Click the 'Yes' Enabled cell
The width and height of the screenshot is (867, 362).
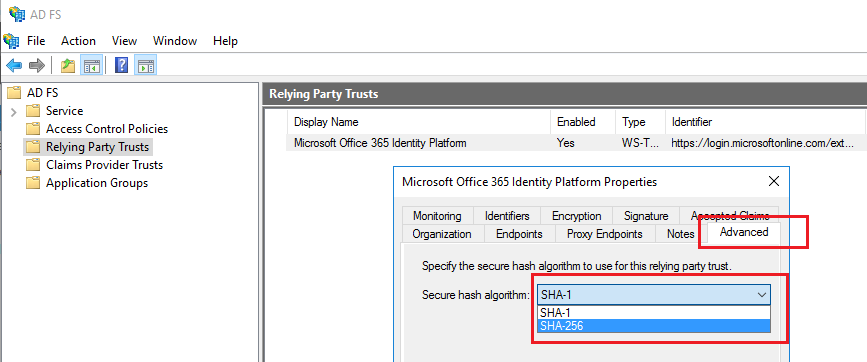(x=566, y=143)
